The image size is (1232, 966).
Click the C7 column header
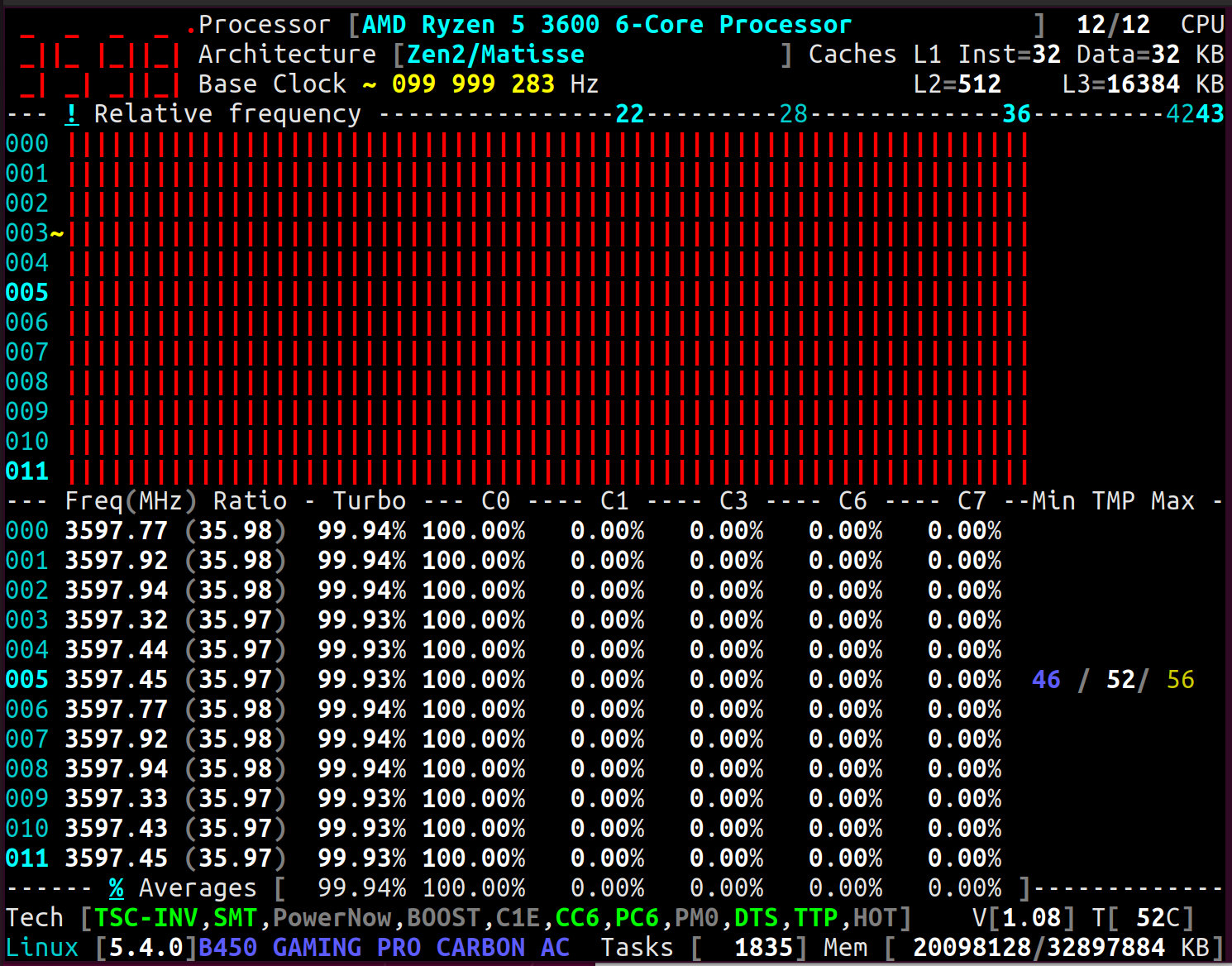tap(972, 501)
